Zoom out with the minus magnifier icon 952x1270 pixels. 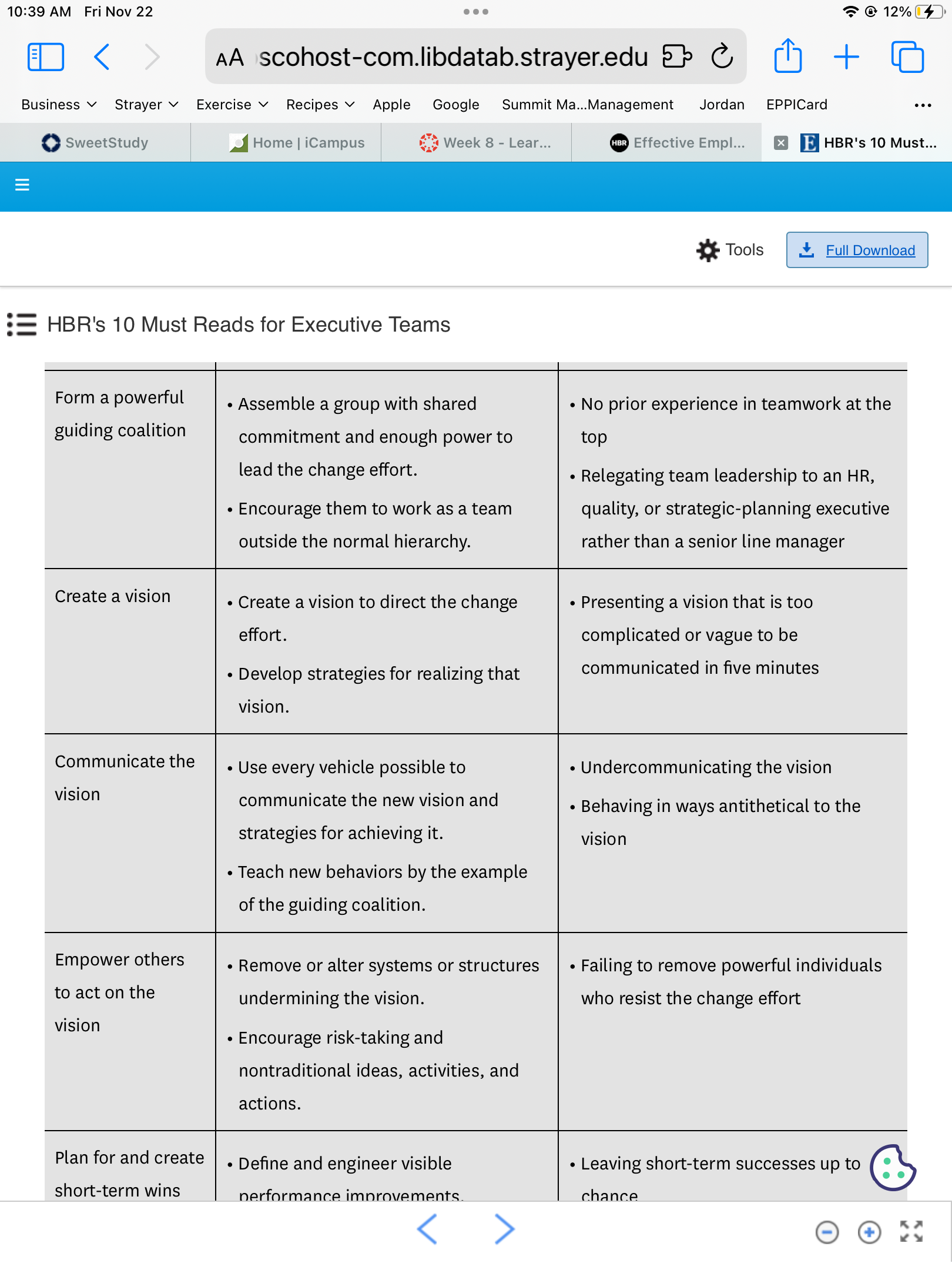[x=827, y=1232]
